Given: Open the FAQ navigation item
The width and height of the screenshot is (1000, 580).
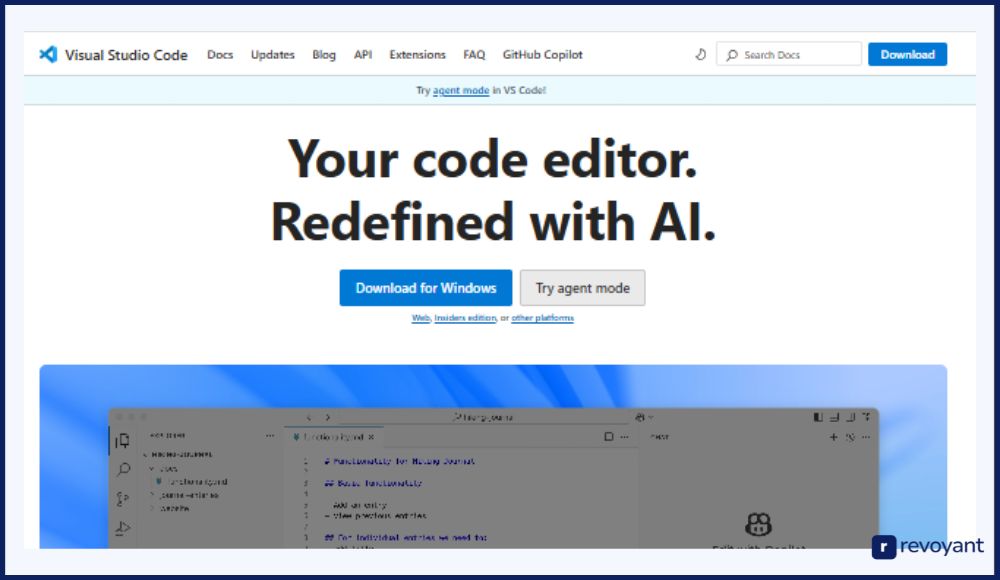Looking at the screenshot, I should coord(474,55).
